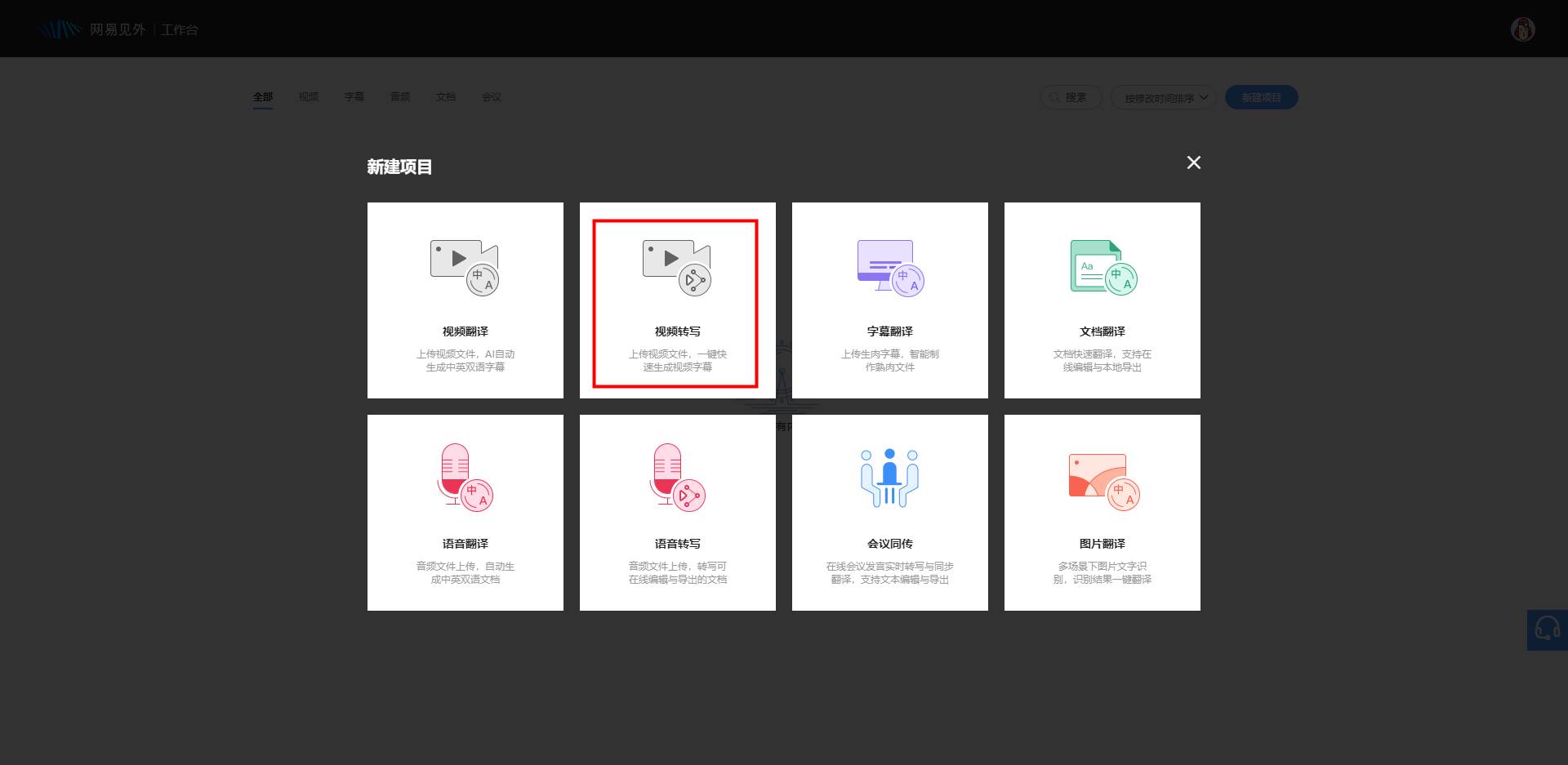Viewport: 1568px width, 765px height.
Task: Expand the 按修改时间排序 sort dropdown
Action: coord(1164,97)
